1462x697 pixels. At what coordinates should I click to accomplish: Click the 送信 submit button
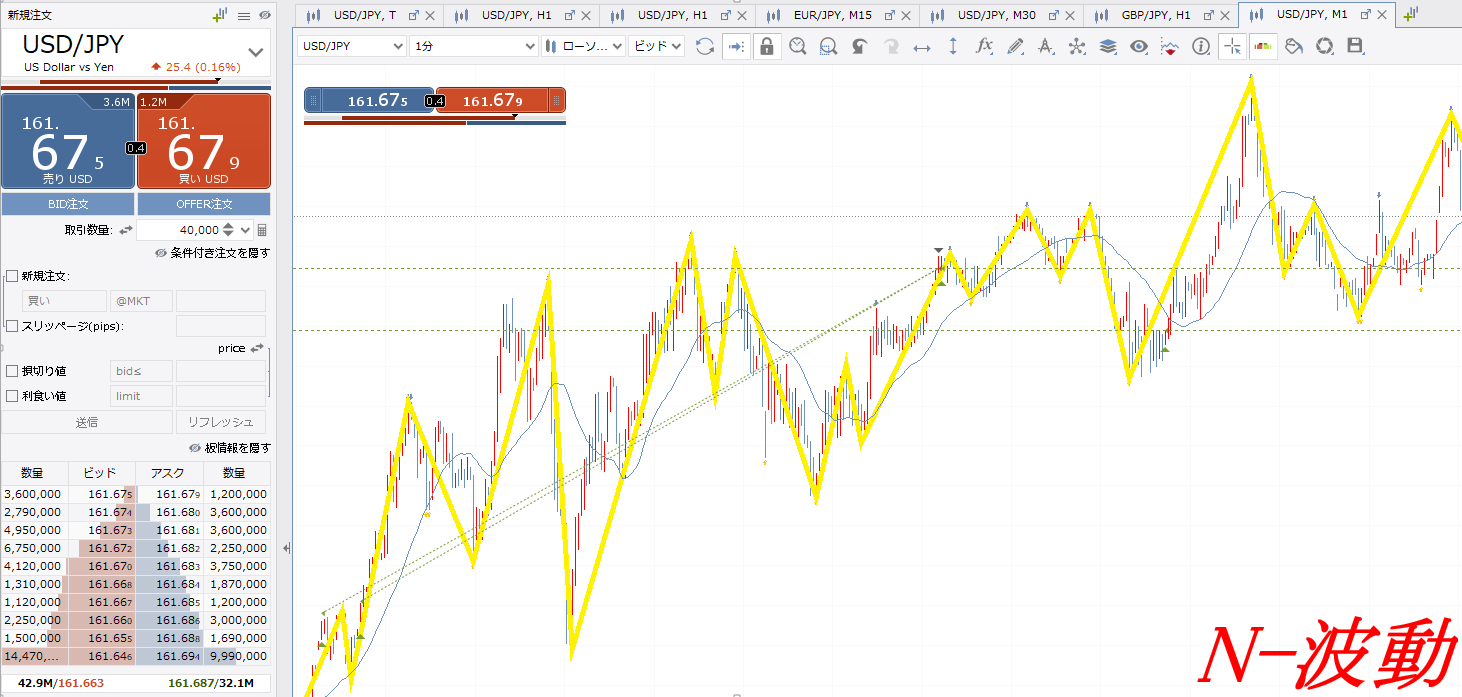pos(87,422)
